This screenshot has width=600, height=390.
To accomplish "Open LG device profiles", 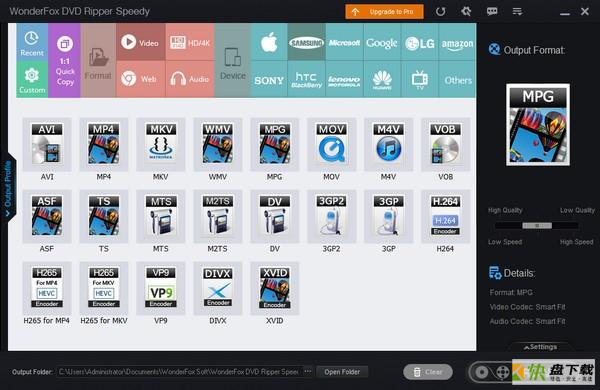I will 420,42.
